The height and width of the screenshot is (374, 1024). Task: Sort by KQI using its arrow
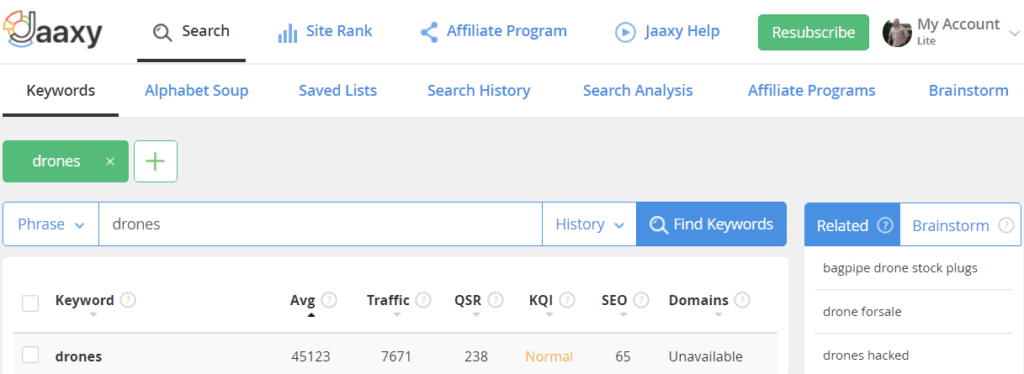[549, 315]
